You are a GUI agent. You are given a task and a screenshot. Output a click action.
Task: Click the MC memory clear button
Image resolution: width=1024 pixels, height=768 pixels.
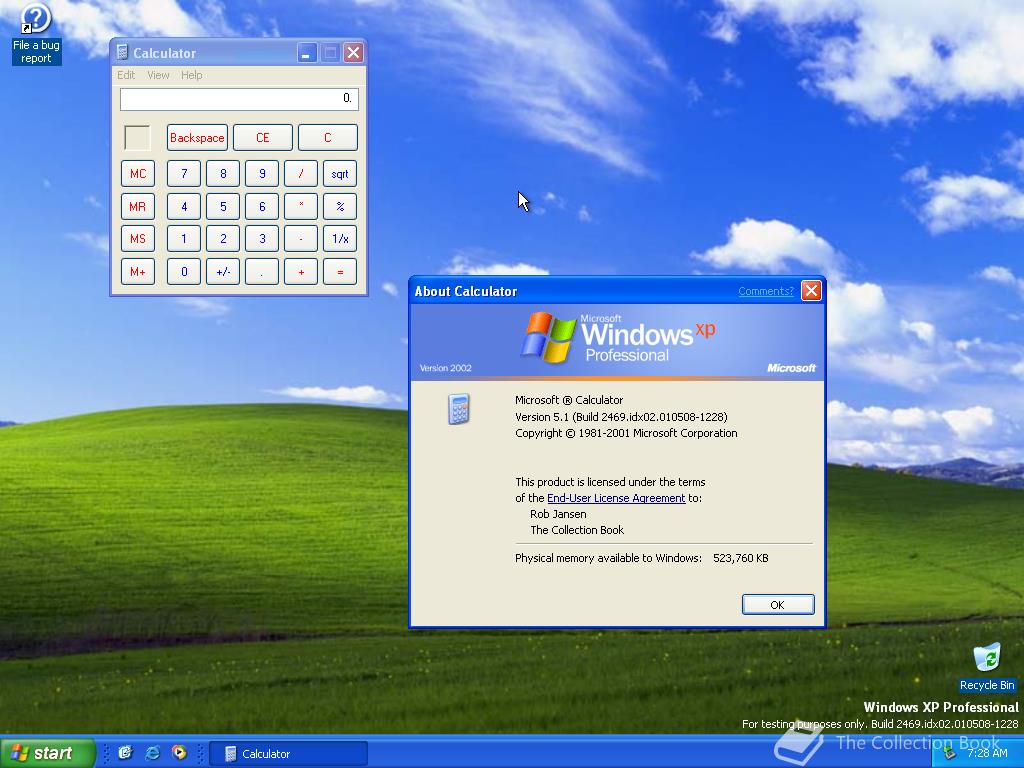[138, 174]
